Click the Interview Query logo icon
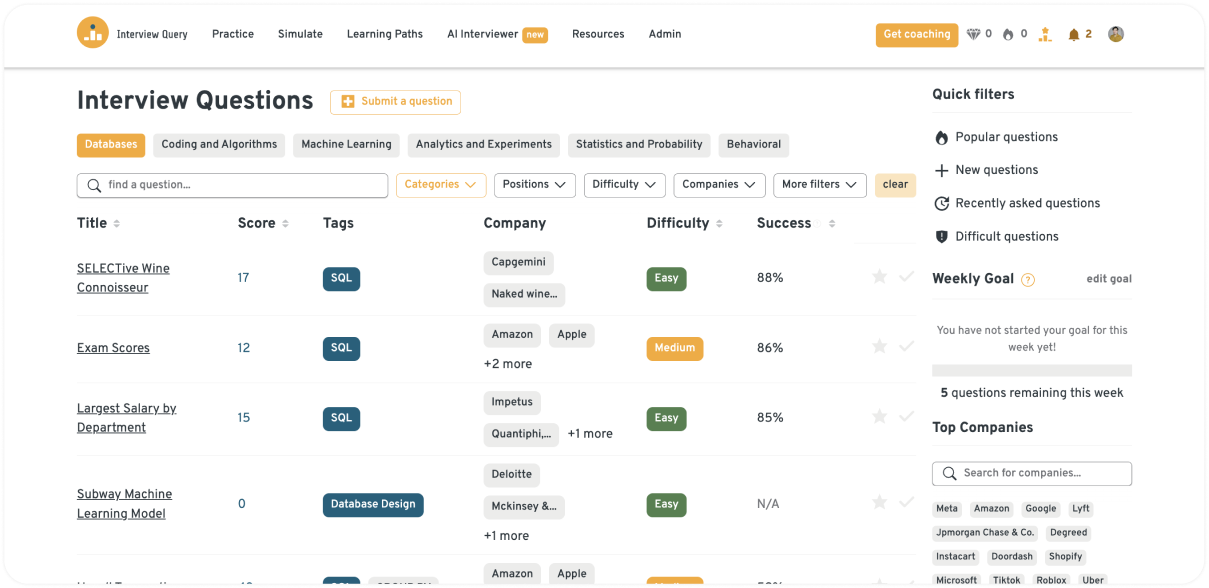This screenshot has height=588, width=1209. (93, 33)
